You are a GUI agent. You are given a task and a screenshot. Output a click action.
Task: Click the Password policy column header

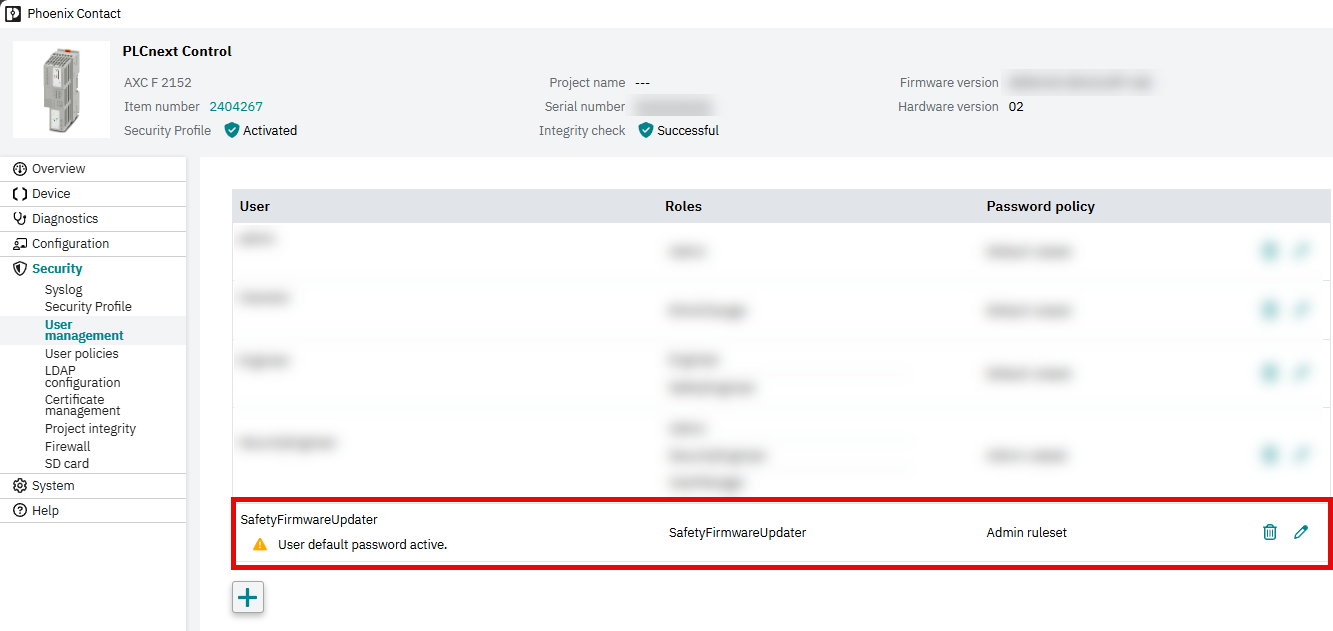click(1041, 206)
